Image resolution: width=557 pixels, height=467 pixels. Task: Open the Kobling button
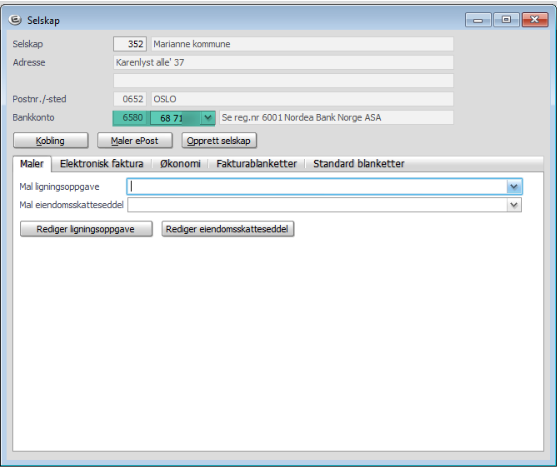pos(50,141)
